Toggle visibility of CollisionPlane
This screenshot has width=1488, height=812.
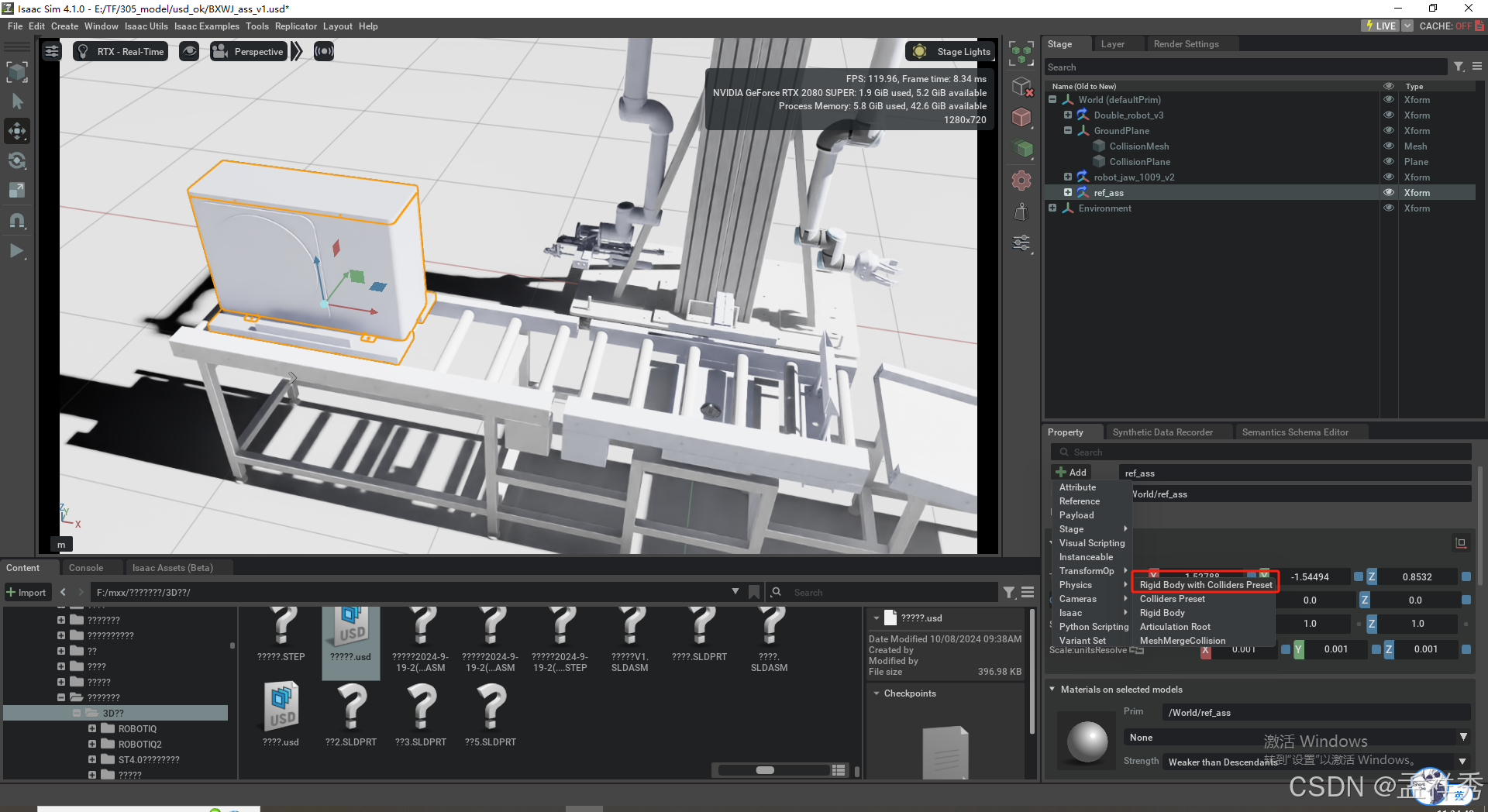pos(1389,161)
